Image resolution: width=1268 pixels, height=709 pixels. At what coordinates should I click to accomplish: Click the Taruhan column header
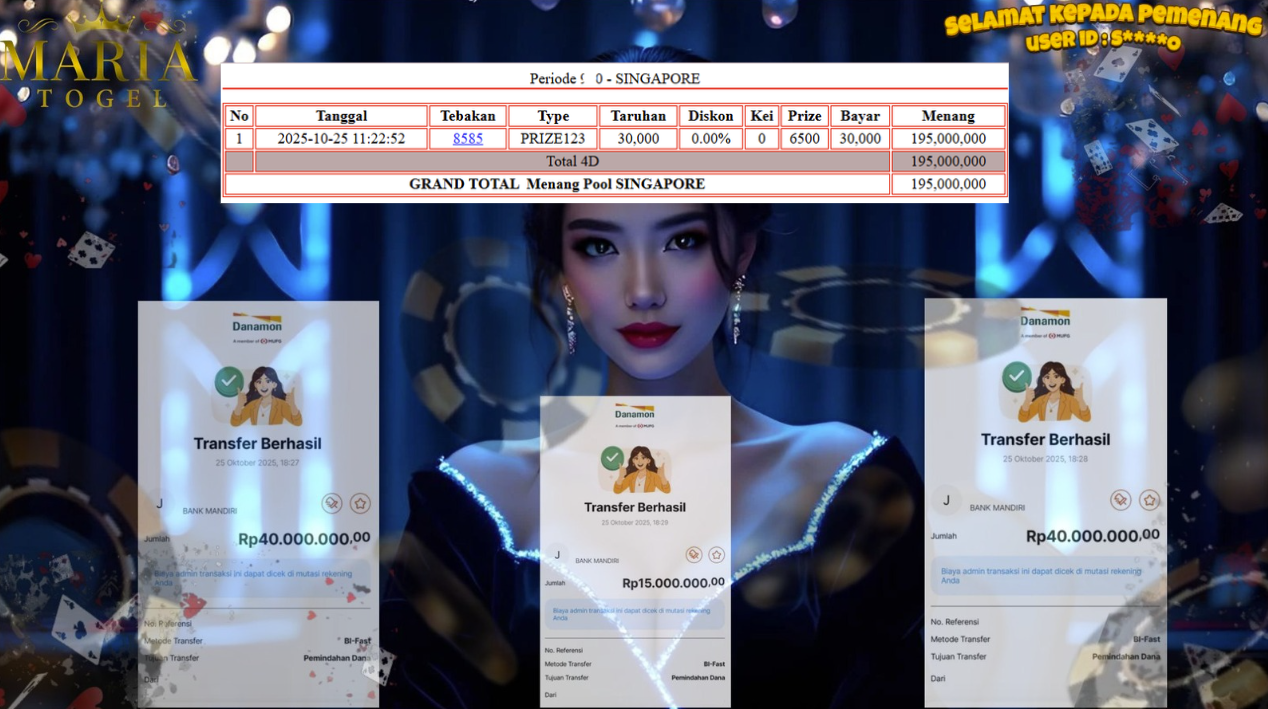pos(638,116)
